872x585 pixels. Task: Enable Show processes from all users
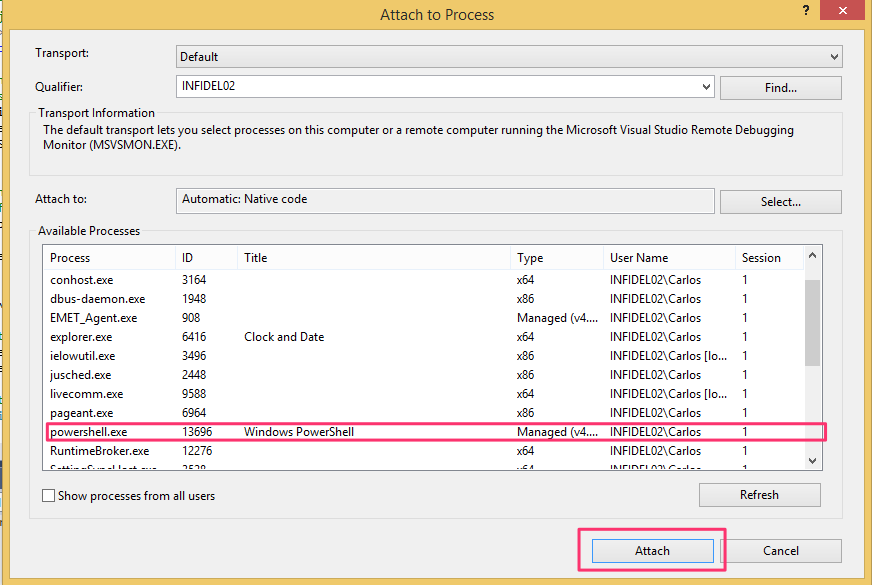click(x=48, y=496)
